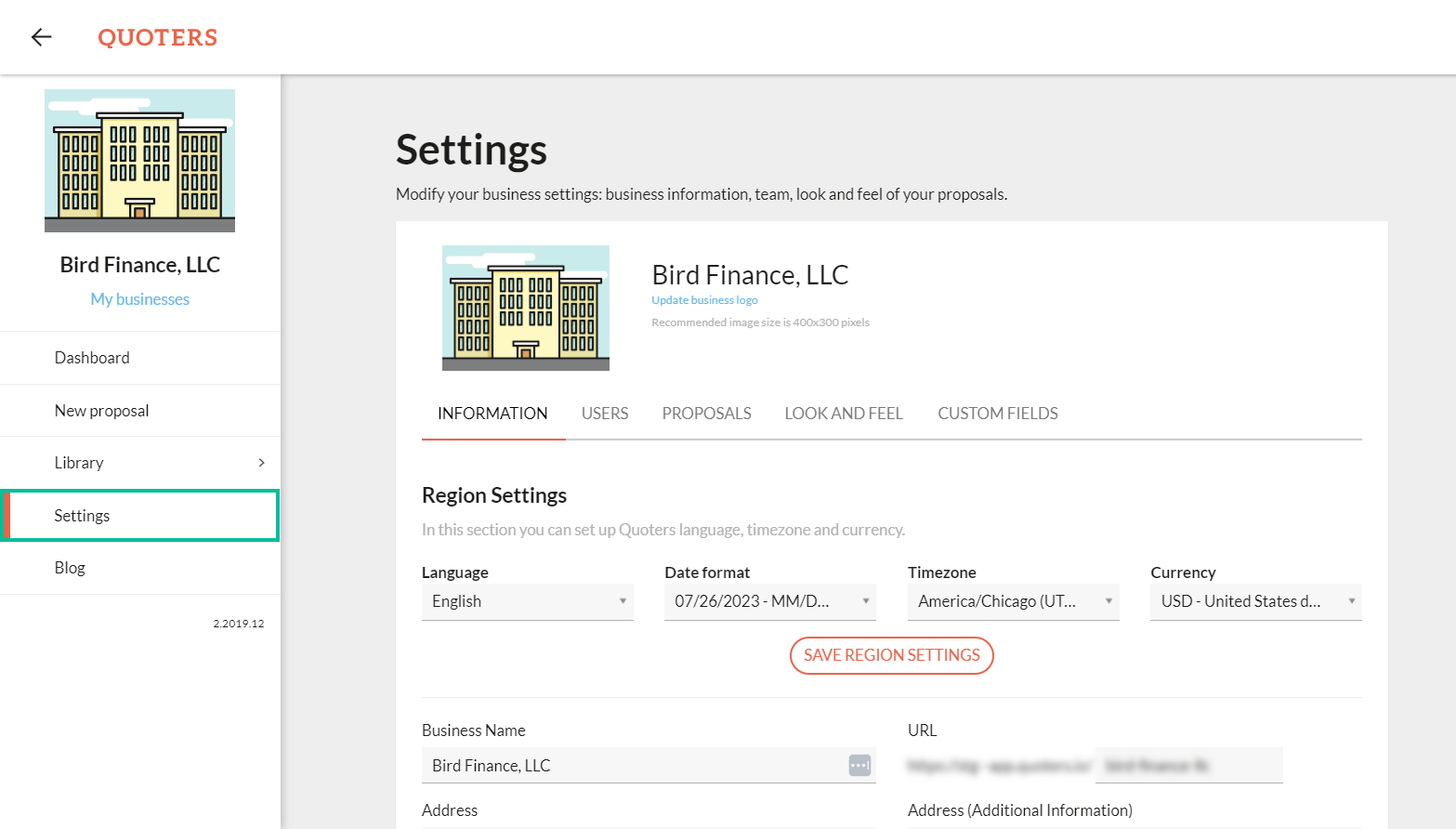Screen dimensions: 1456x829
Task: Click the business logo image in Settings
Action: point(526,308)
